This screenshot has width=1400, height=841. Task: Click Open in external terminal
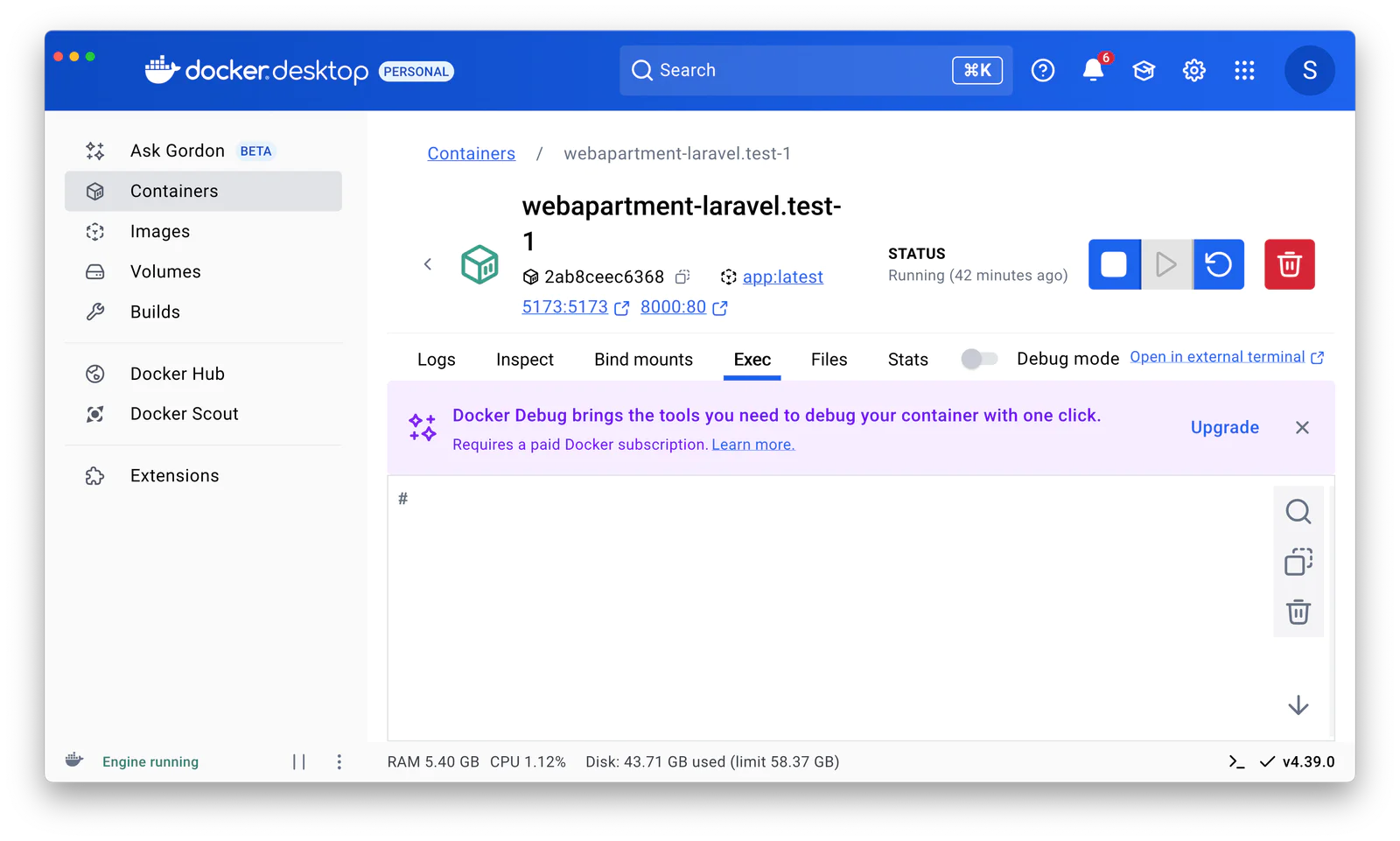1227,357
